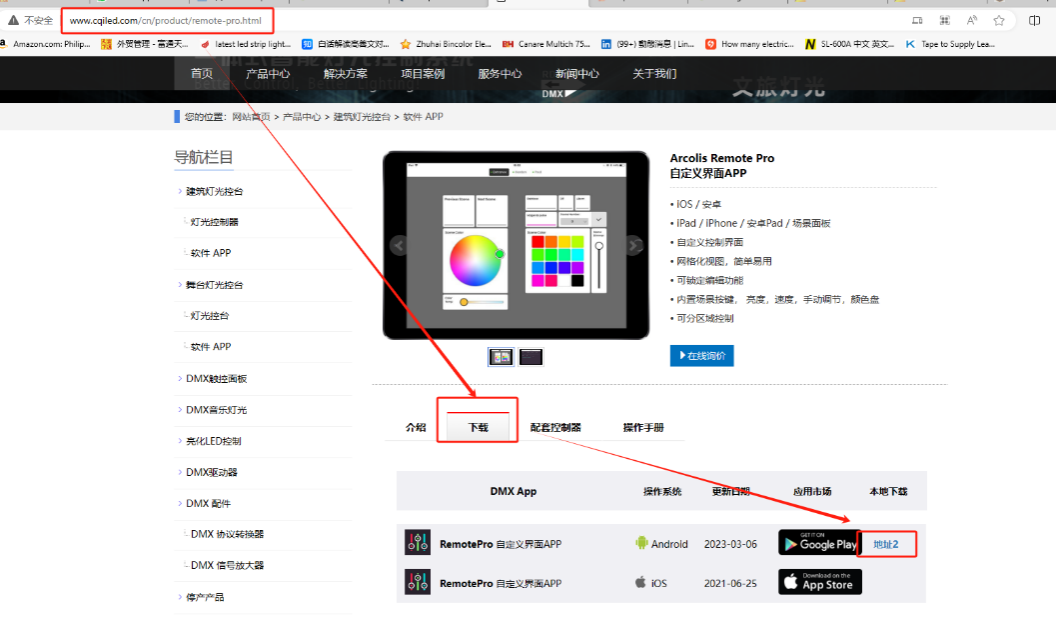Select 灯光控台 in sidebar
The height and width of the screenshot is (636, 1056).
(209, 315)
